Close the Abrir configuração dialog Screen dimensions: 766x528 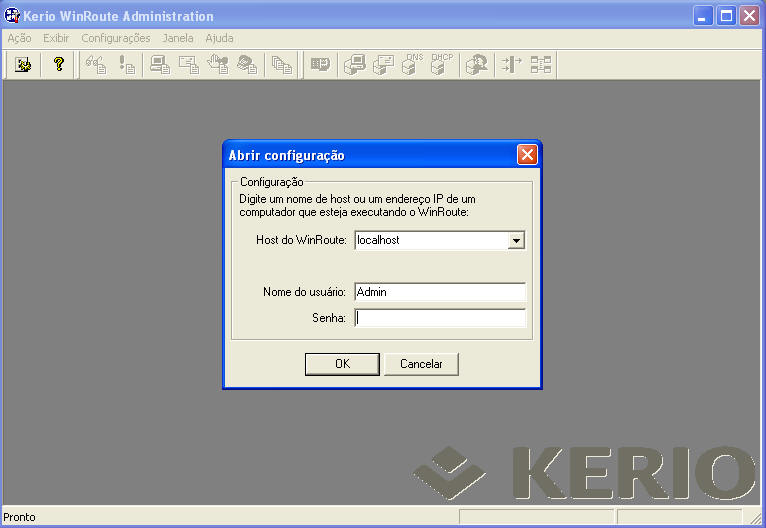pos(527,155)
